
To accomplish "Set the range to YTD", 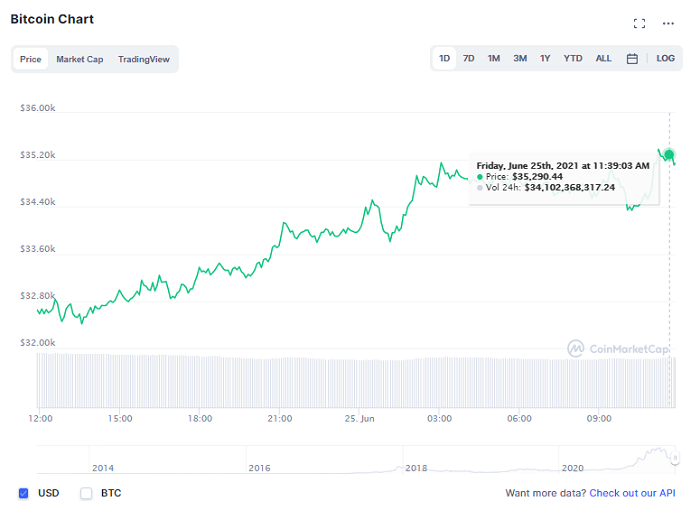I will [x=572, y=59].
